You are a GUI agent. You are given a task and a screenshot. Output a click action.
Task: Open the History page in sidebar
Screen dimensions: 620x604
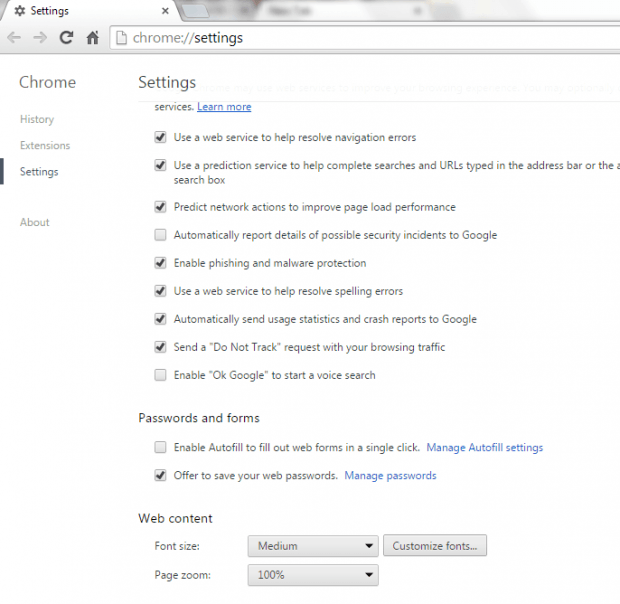[37, 119]
